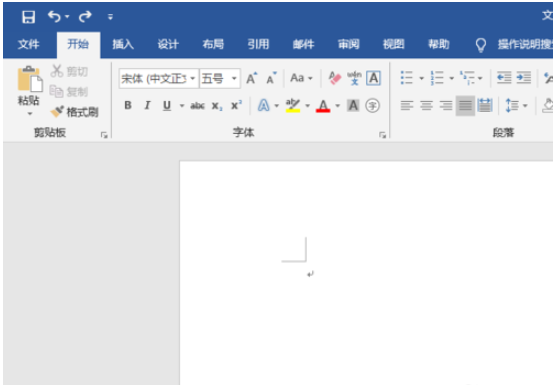Open the 文件 tab
559x385 pixels.
(x=29, y=44)
